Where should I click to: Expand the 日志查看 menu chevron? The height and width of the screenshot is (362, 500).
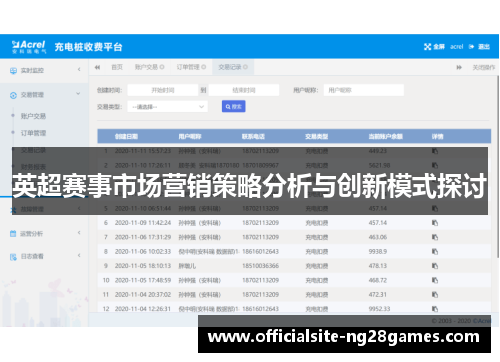[x=79, y=256]
